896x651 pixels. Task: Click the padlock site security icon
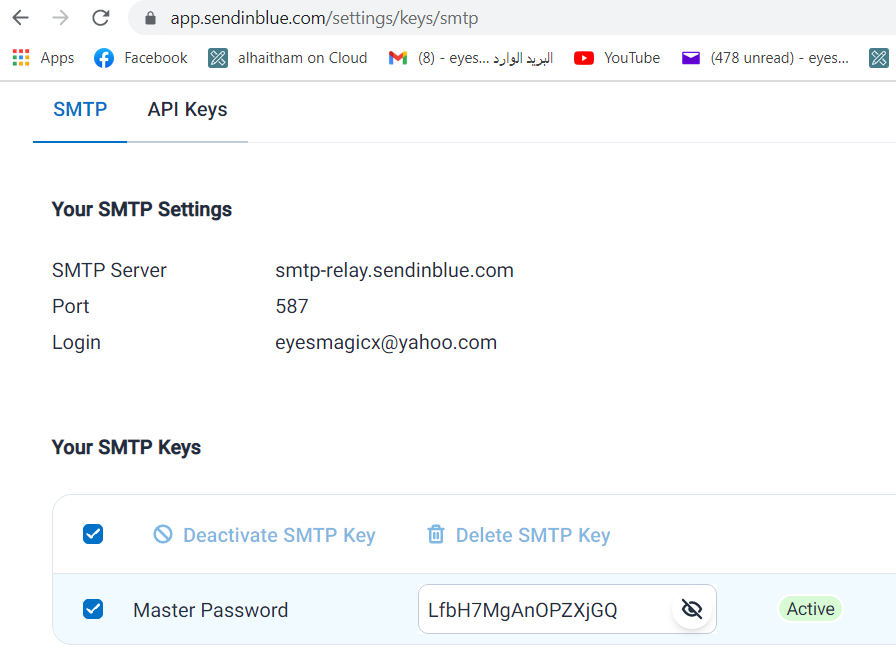(150, 18)
